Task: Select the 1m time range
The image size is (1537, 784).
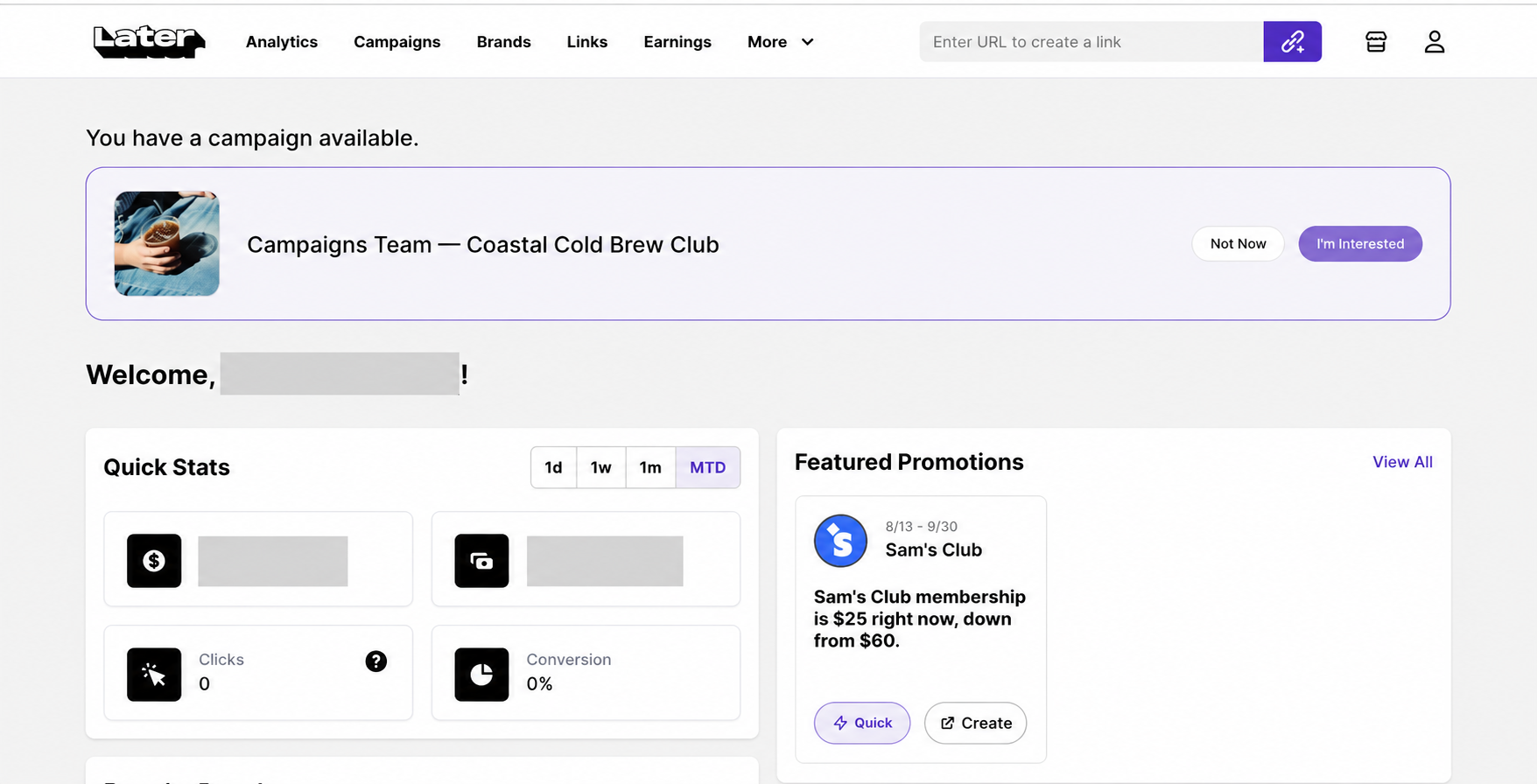Action: coord(650,467)
